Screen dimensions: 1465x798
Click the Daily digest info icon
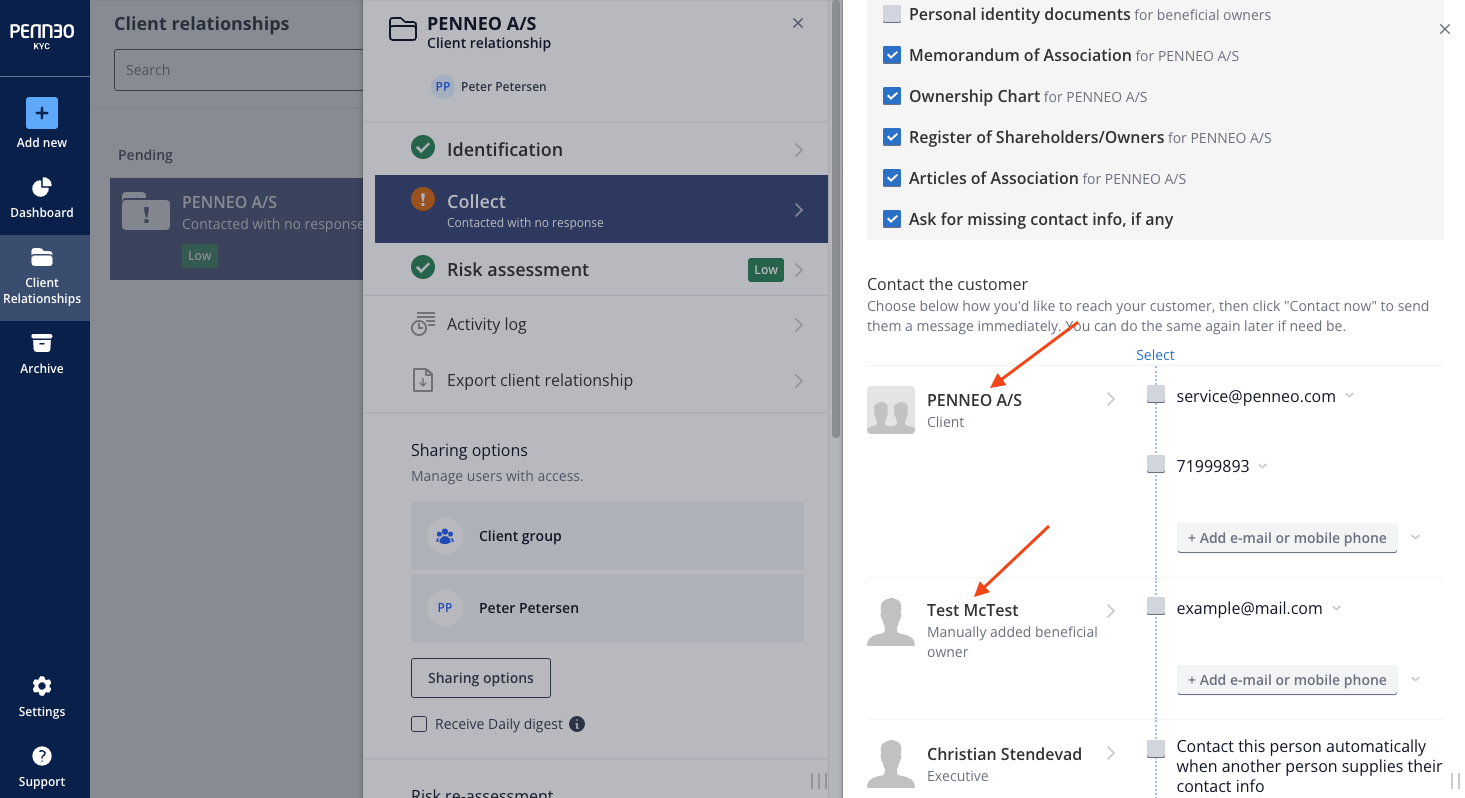[577, 724]
